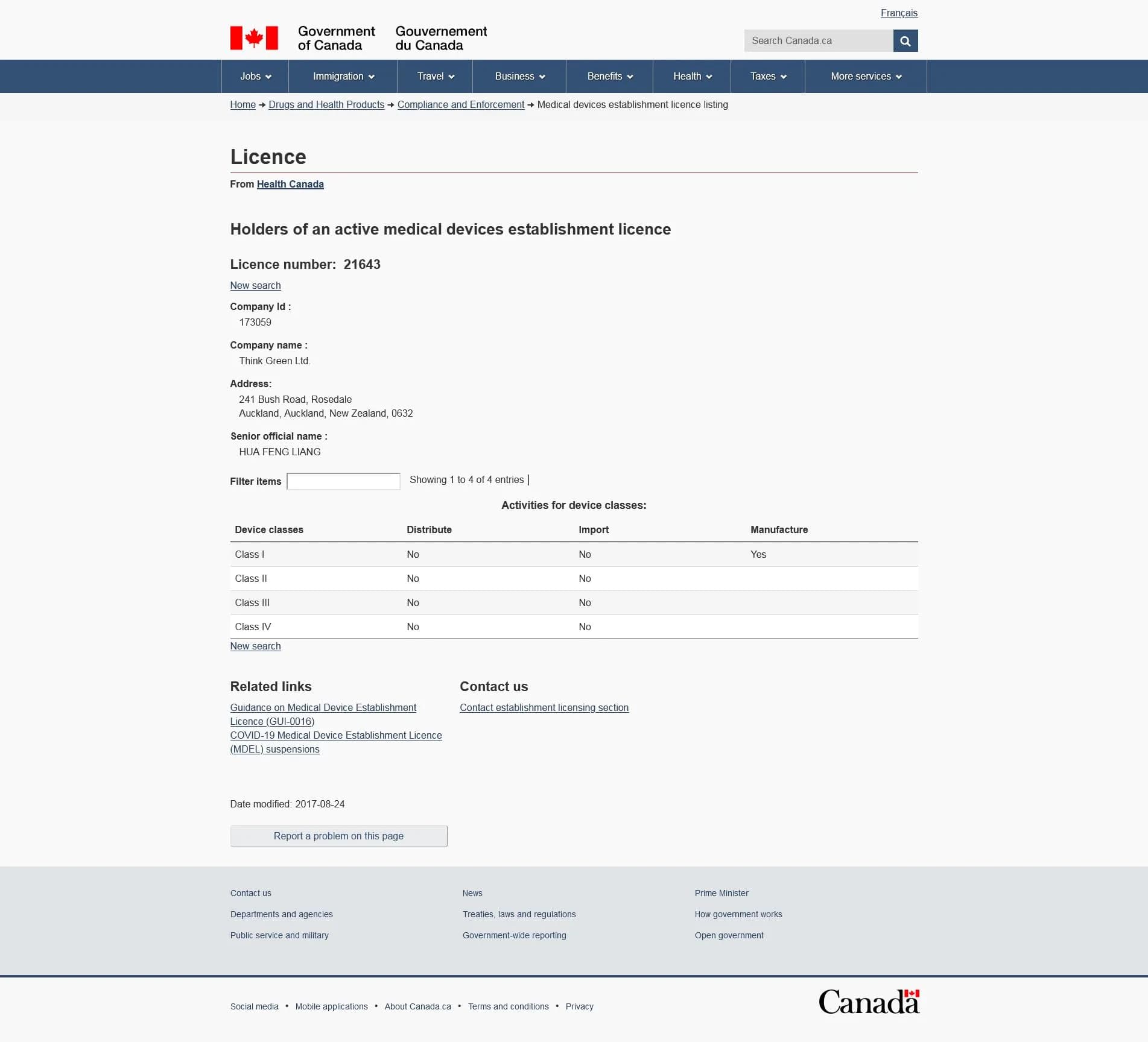Follow the Health Canada link

290,185
